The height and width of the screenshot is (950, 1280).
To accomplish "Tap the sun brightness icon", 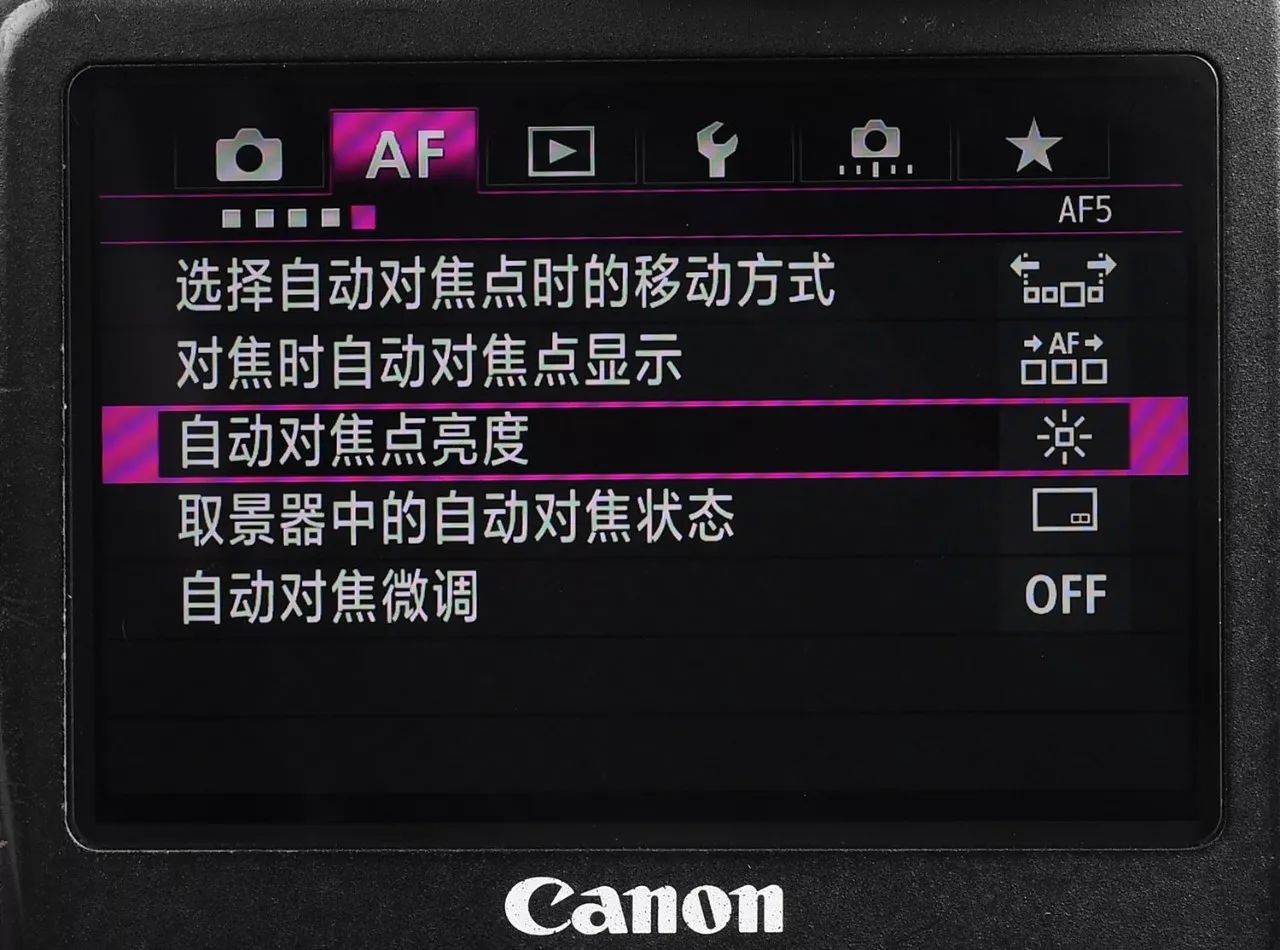I will (1064, 438).
